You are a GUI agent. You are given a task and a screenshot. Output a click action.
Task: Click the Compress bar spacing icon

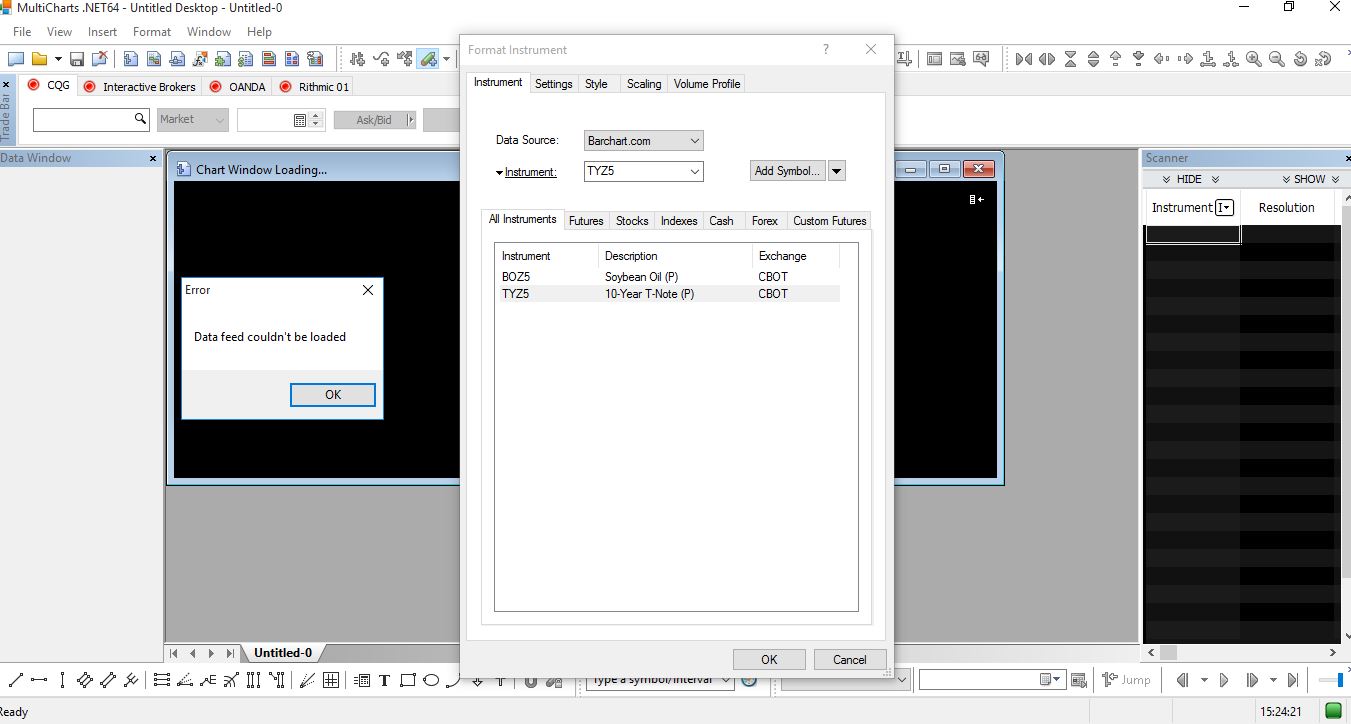pyautogui.click(x=1023, y=59)
